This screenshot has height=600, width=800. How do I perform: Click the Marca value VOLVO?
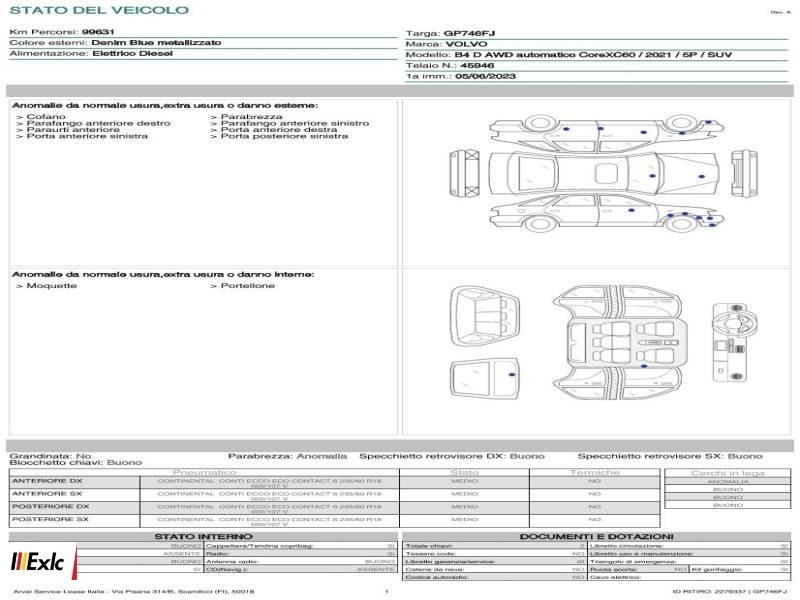coord(466,44)
